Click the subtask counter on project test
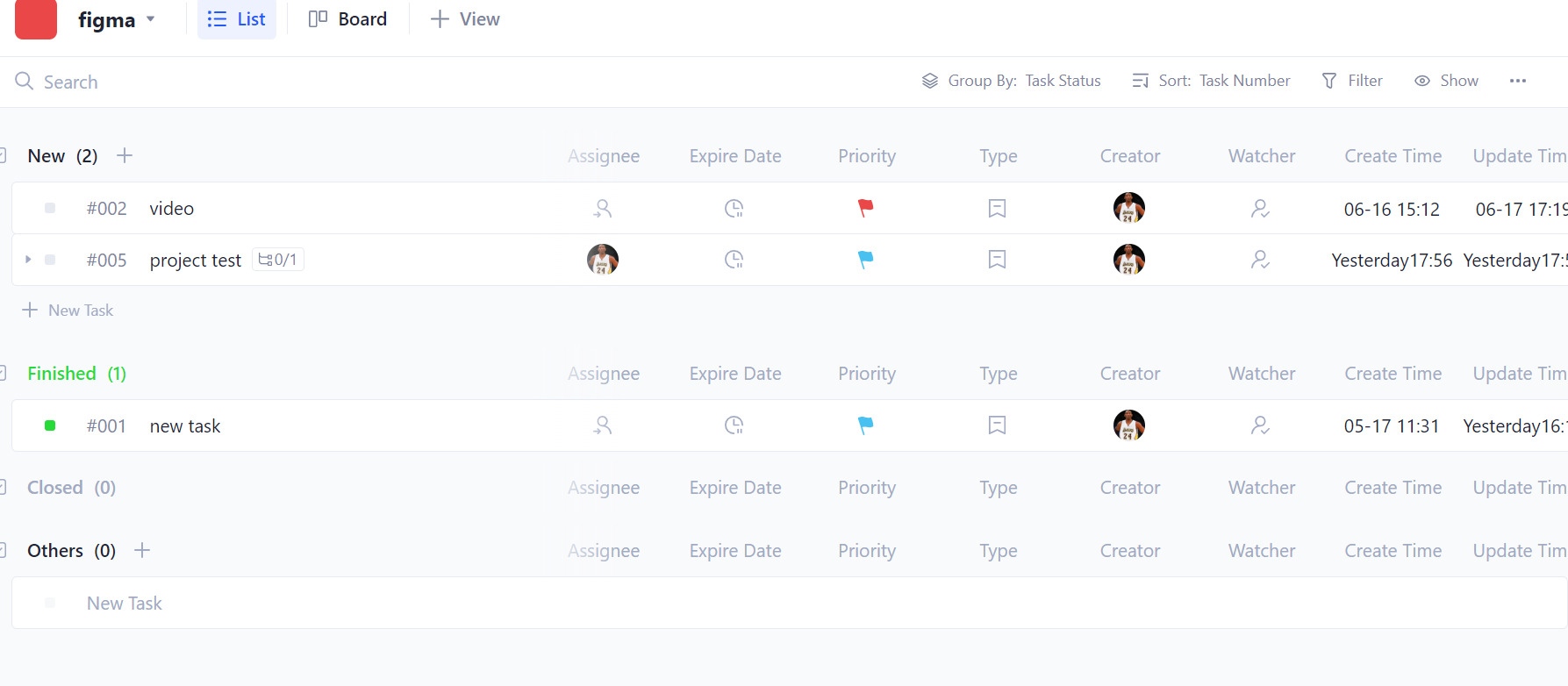Image resolution: width=1568 pixels, height=686 pixels. click(278, 260)
